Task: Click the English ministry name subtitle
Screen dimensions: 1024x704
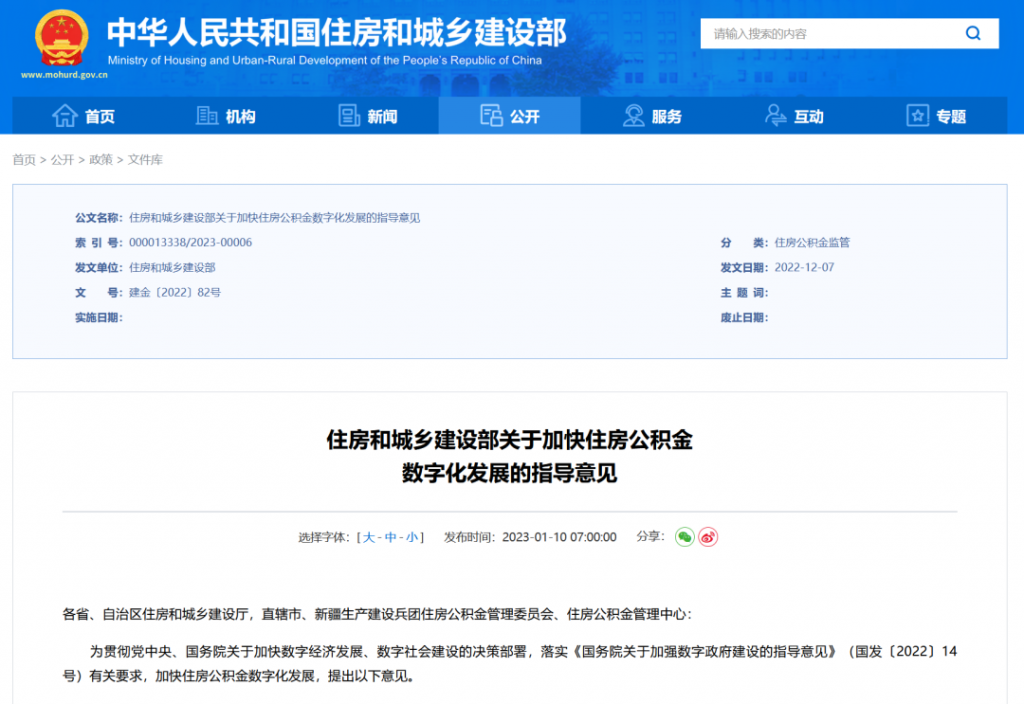Action: click(325, 60)
